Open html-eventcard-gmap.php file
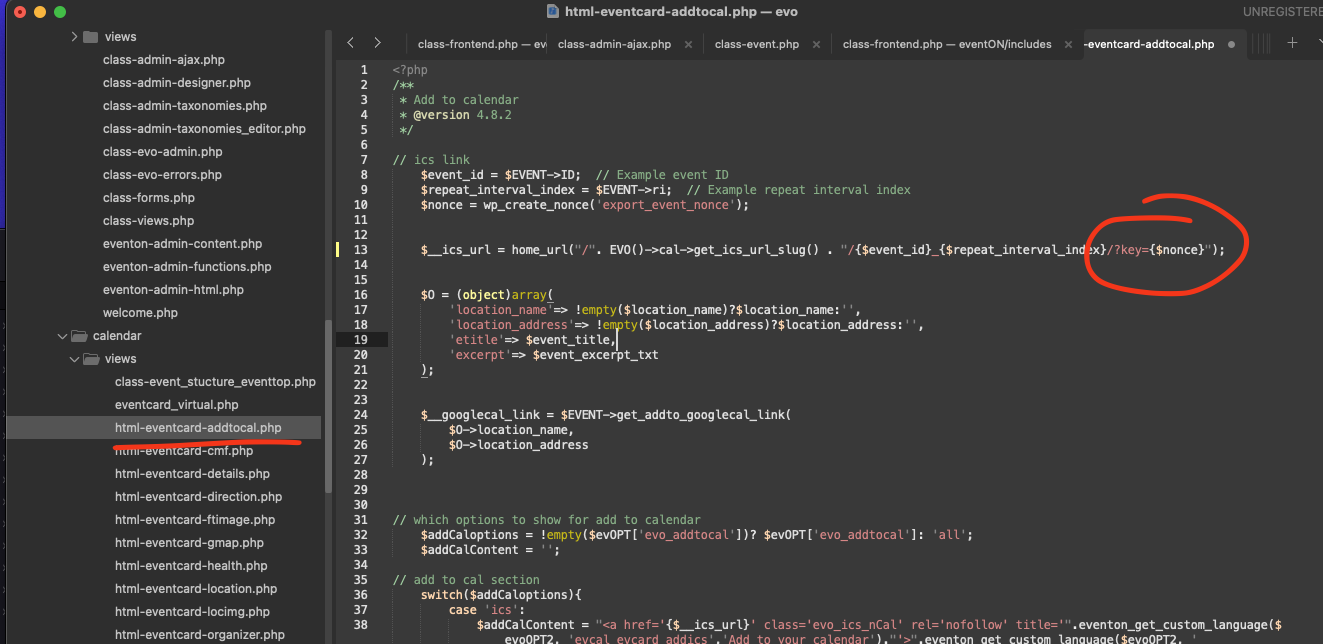 click(x=189, y=543)
